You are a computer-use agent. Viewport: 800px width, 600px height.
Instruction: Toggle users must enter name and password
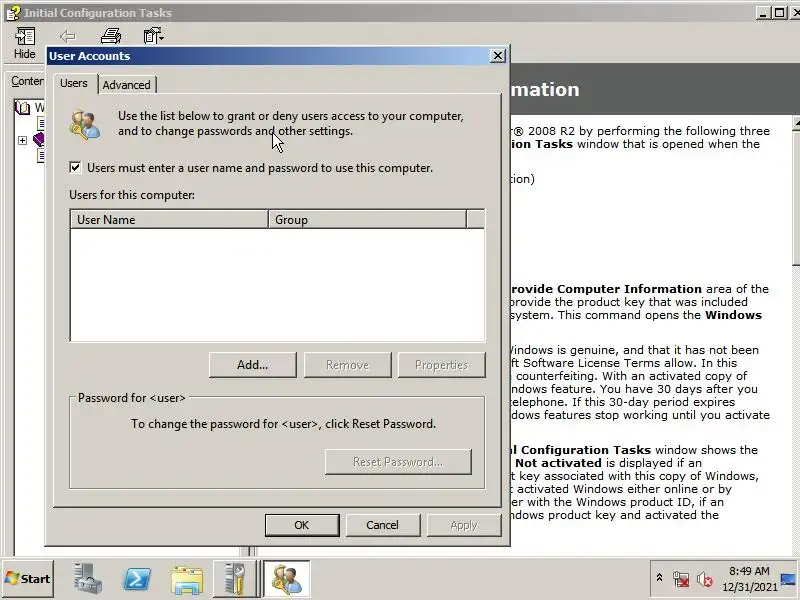pyautogui.click(x=75, y=167)
